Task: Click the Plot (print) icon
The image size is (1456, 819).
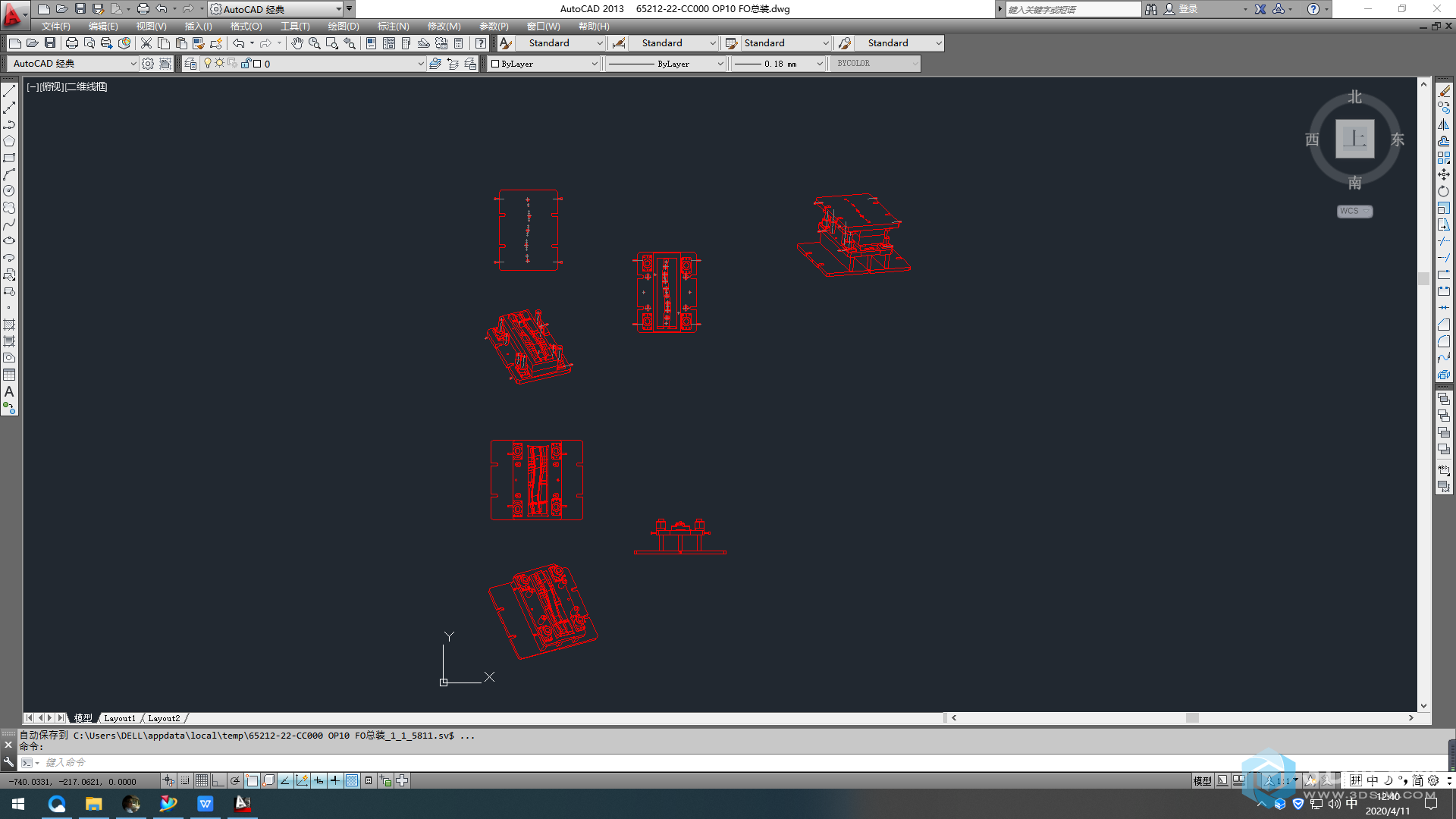Action: [x=72, y=43]
